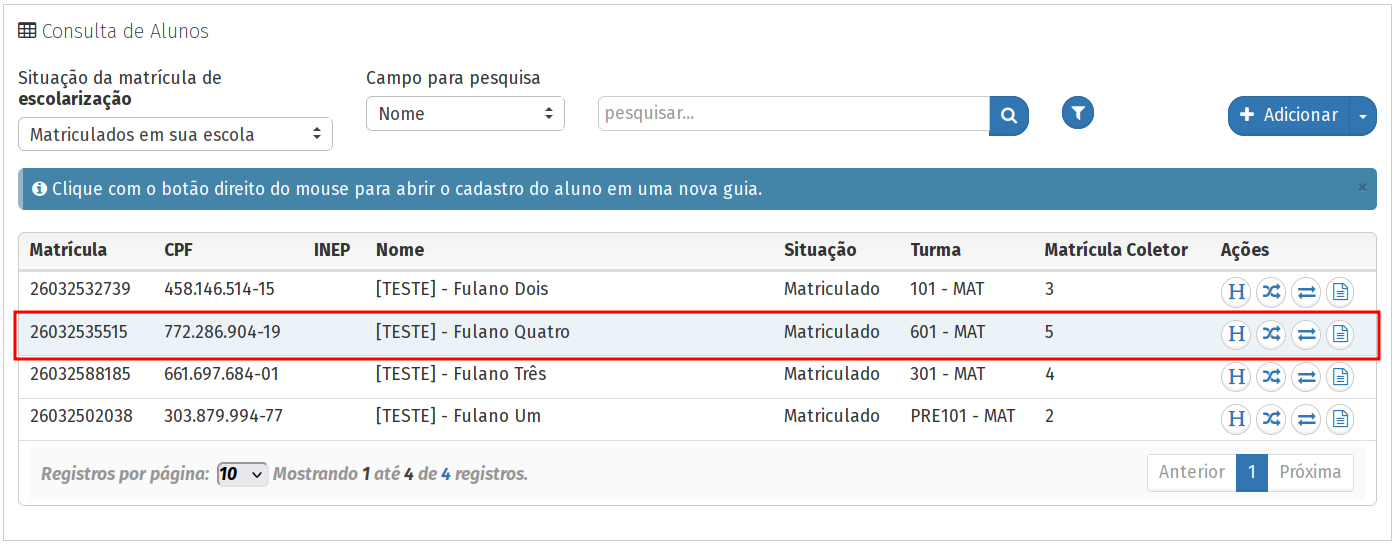Viewport: 1398px width, 546px height.
Task: Go to the Próxima page
Action: [1310, 473]
